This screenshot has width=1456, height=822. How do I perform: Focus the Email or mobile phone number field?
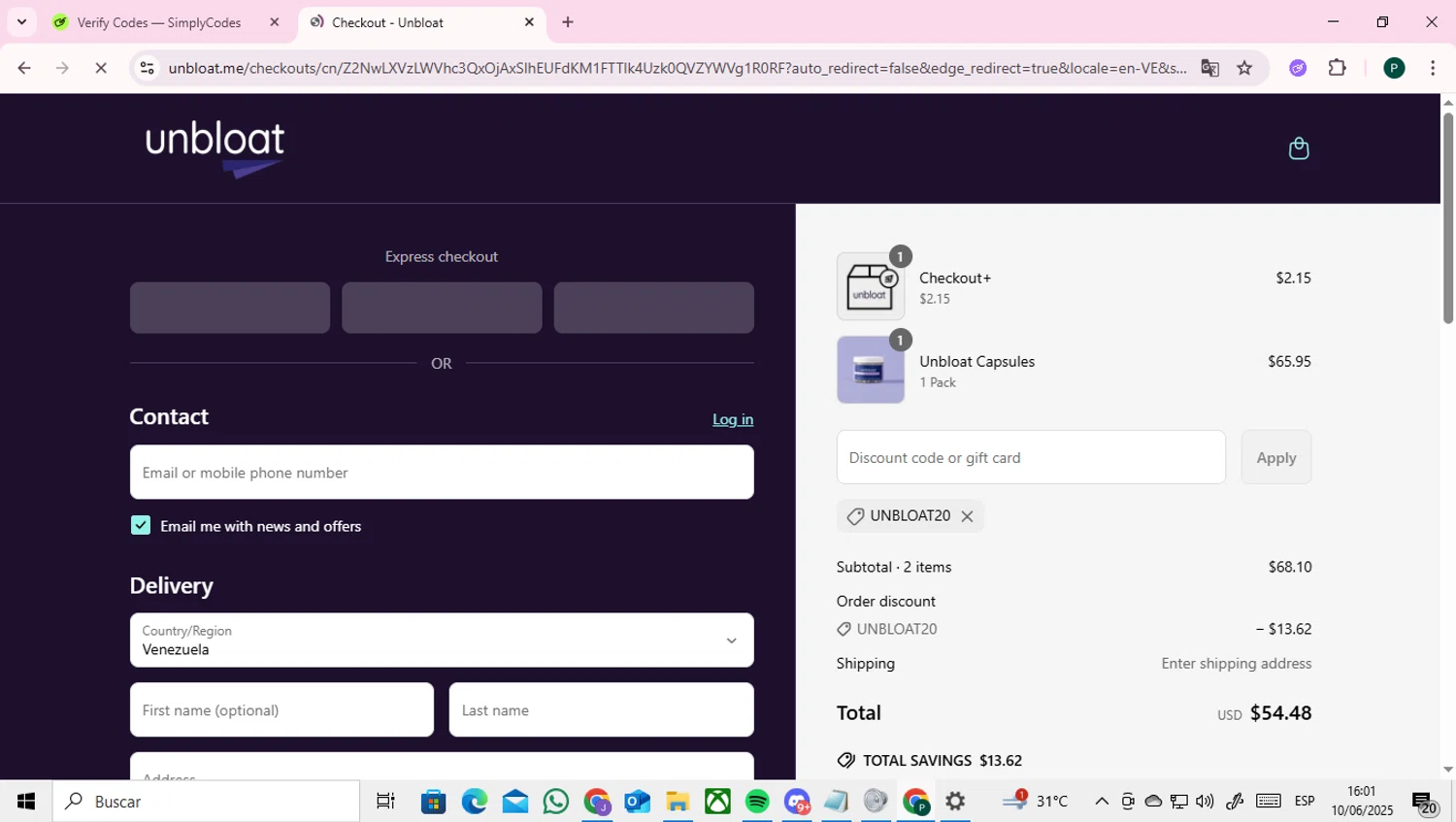coord(442,472)
